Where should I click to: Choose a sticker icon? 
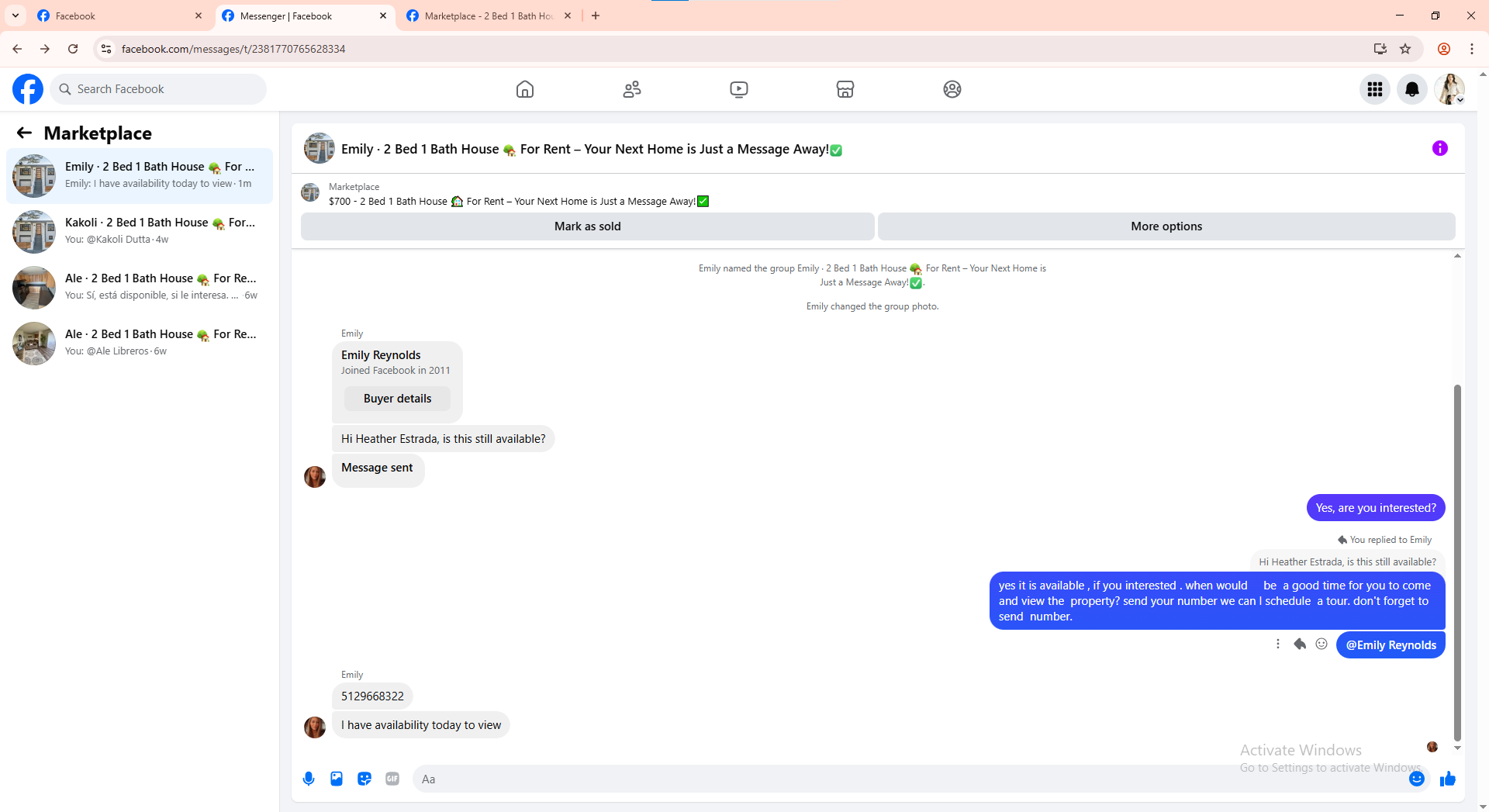pos(364,779)
